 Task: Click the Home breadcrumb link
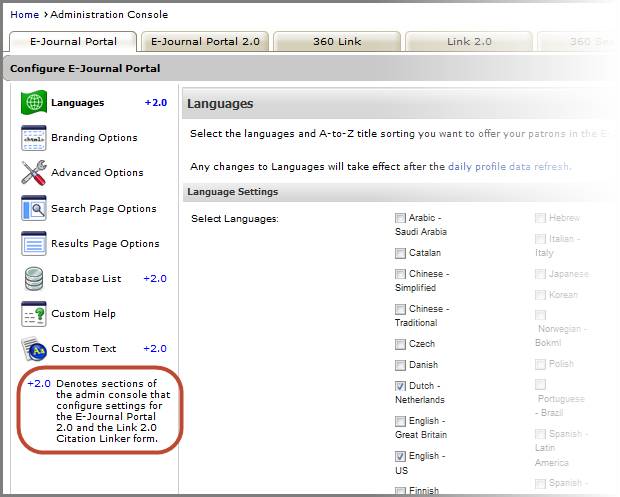[25, 15]
